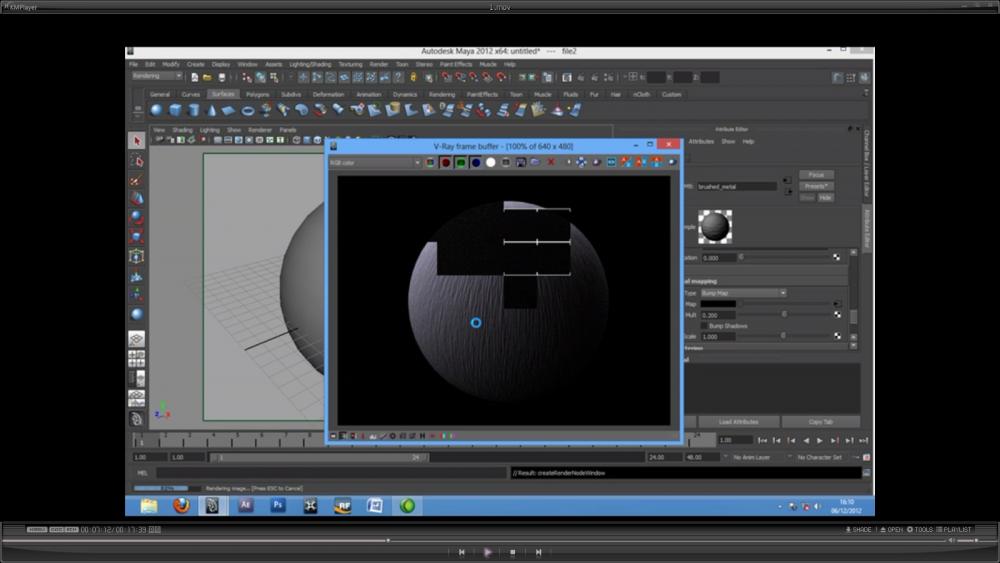Create a NURBS cube from the shelf
The height and width of the screenshot is (563, 1000).
tap(175, 110)
